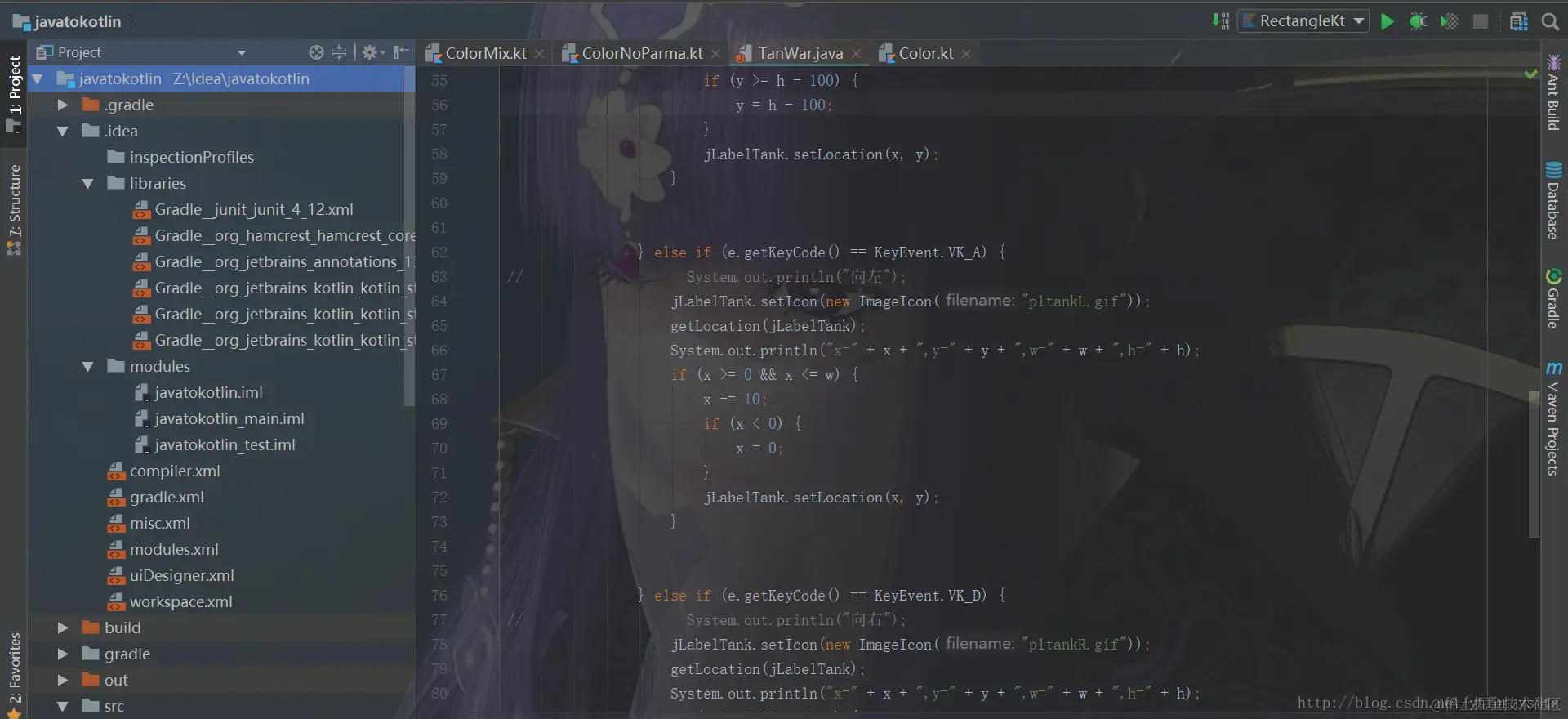Viewport: 1568px width, 719px height.
Task: Click the javatokotlin breadcrumb in navigation bar
Action: [67, 22]
